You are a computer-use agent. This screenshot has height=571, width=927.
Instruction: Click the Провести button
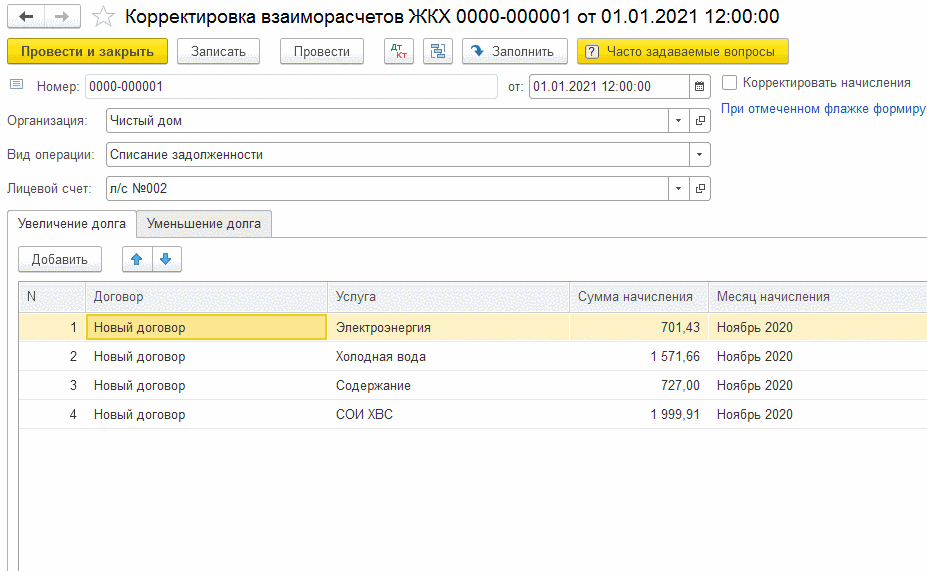(322, 51)
